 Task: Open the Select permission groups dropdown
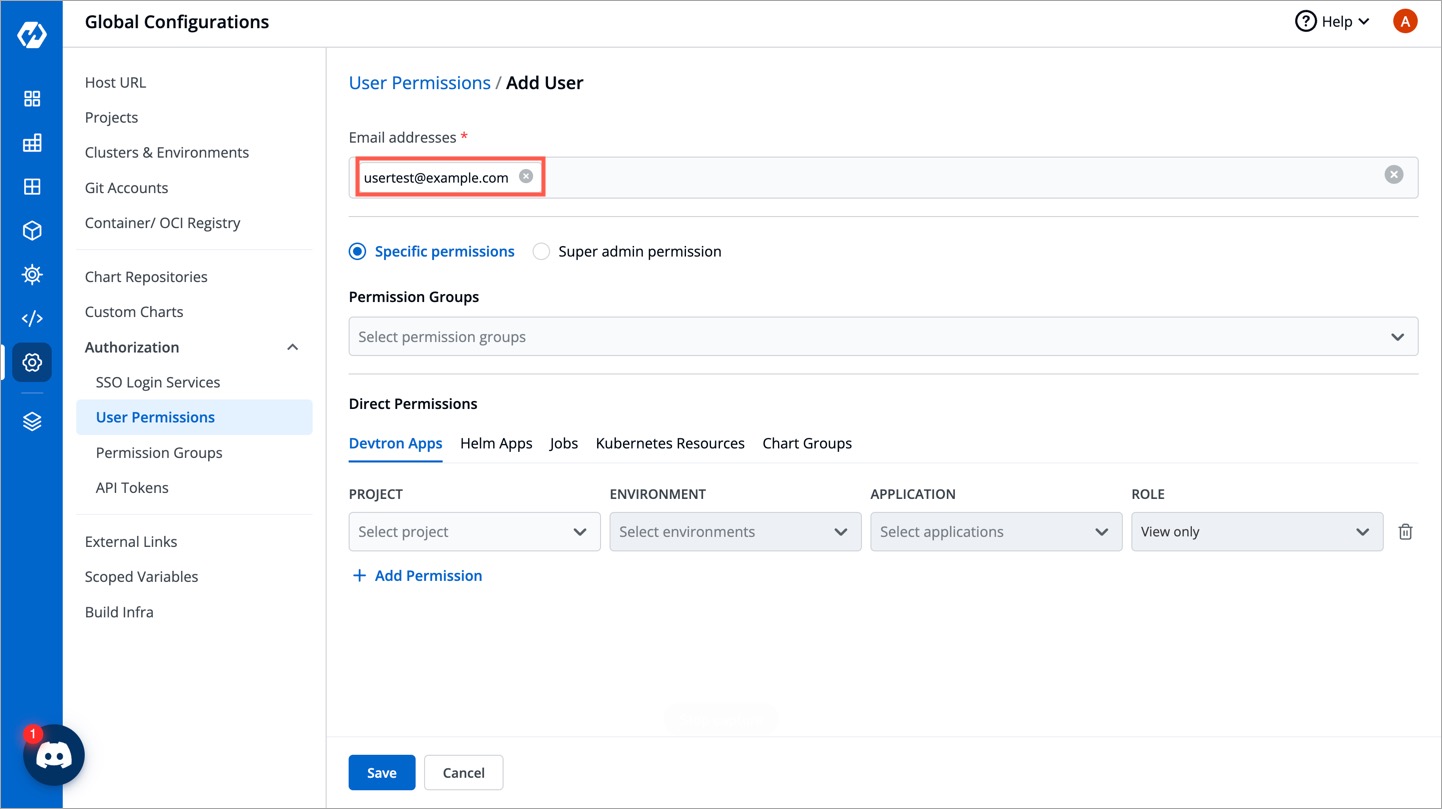click(882, 336)
